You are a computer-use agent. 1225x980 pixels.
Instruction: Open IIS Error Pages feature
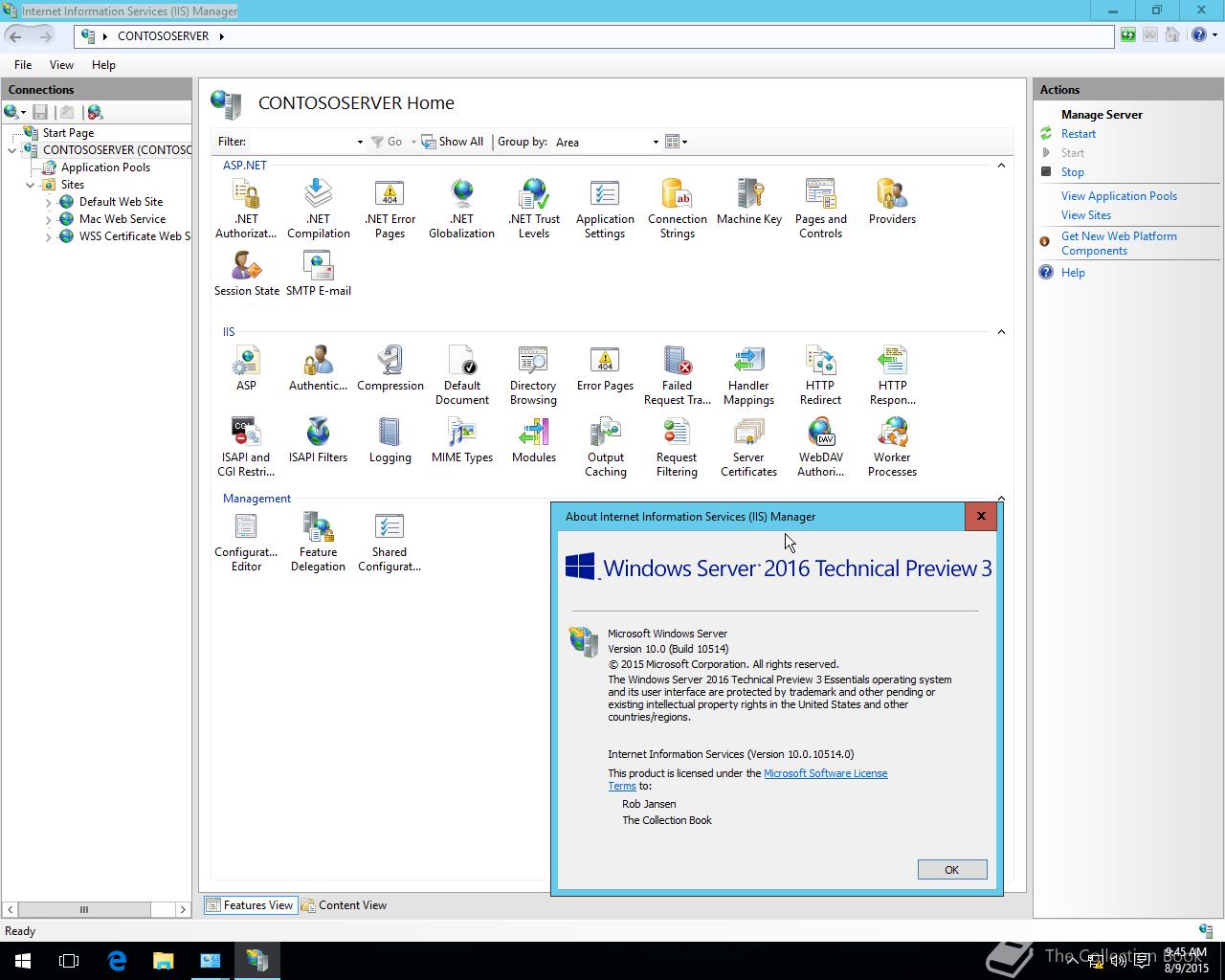click(605, 368)
